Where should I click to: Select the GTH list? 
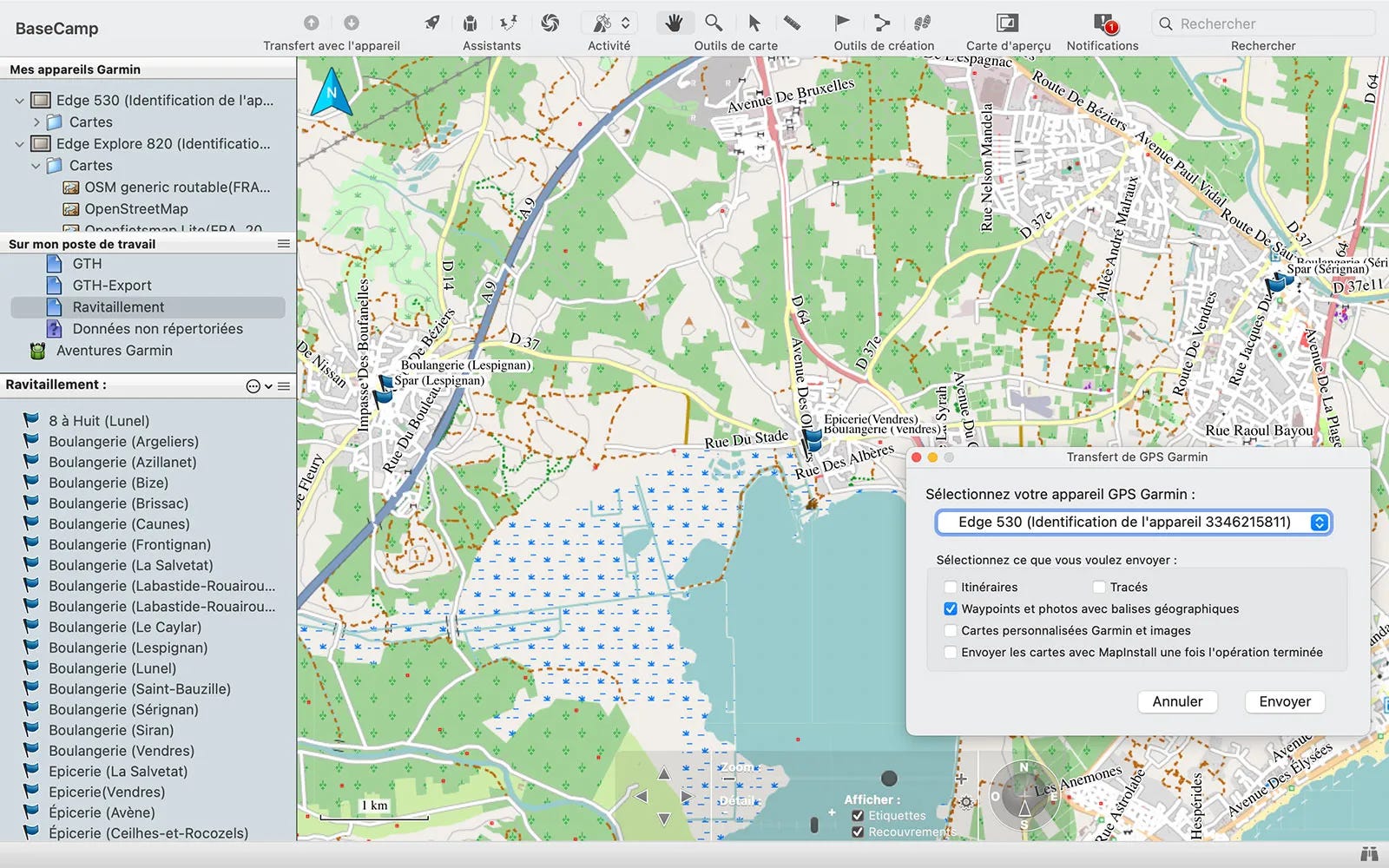coord(87,264)
